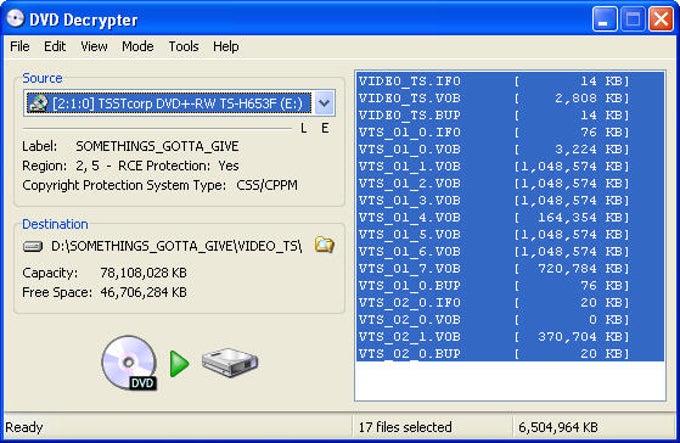Select VTS_02_0.BUP file row
The height and width of the screenshot is (443, 680).
coord(510,354)
